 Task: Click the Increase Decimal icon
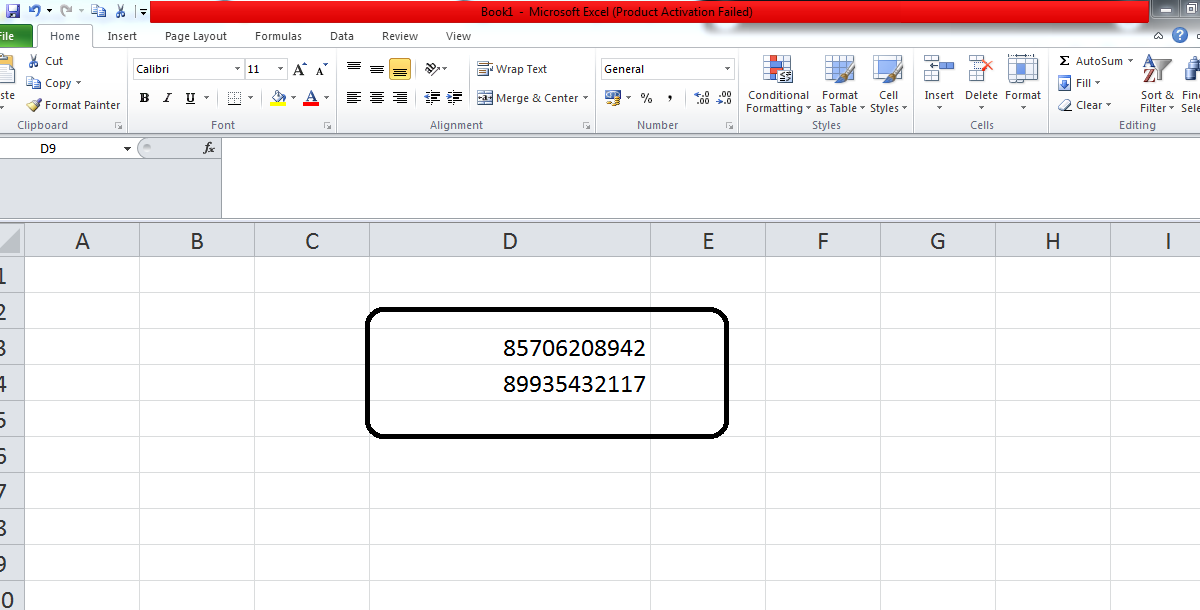click(x=701, y=98)
